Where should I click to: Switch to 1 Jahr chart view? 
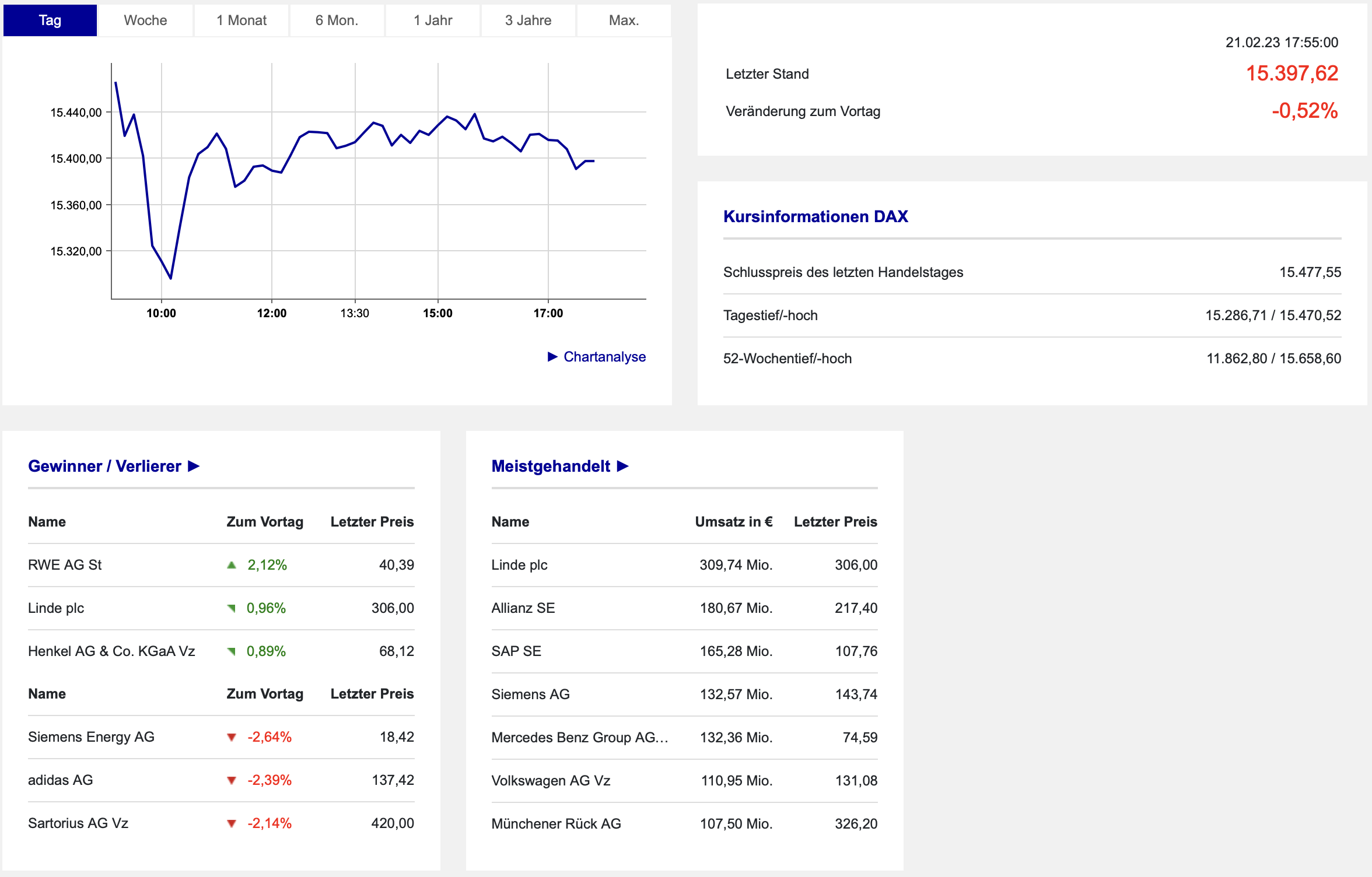click(x=433, y=20)
